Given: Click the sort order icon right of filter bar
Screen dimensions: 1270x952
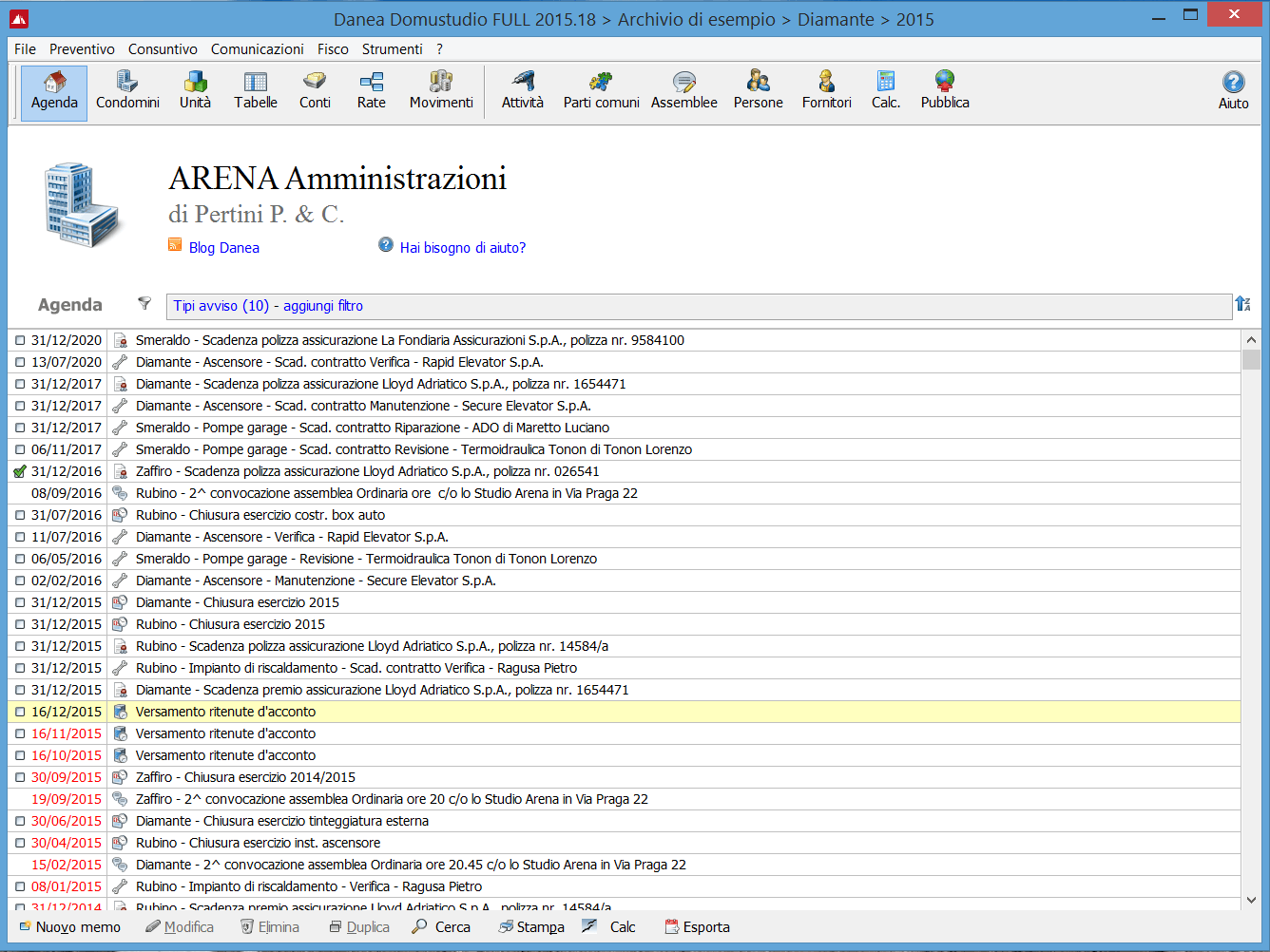Looking at the screenshot, I should (x=1242, y=304).
